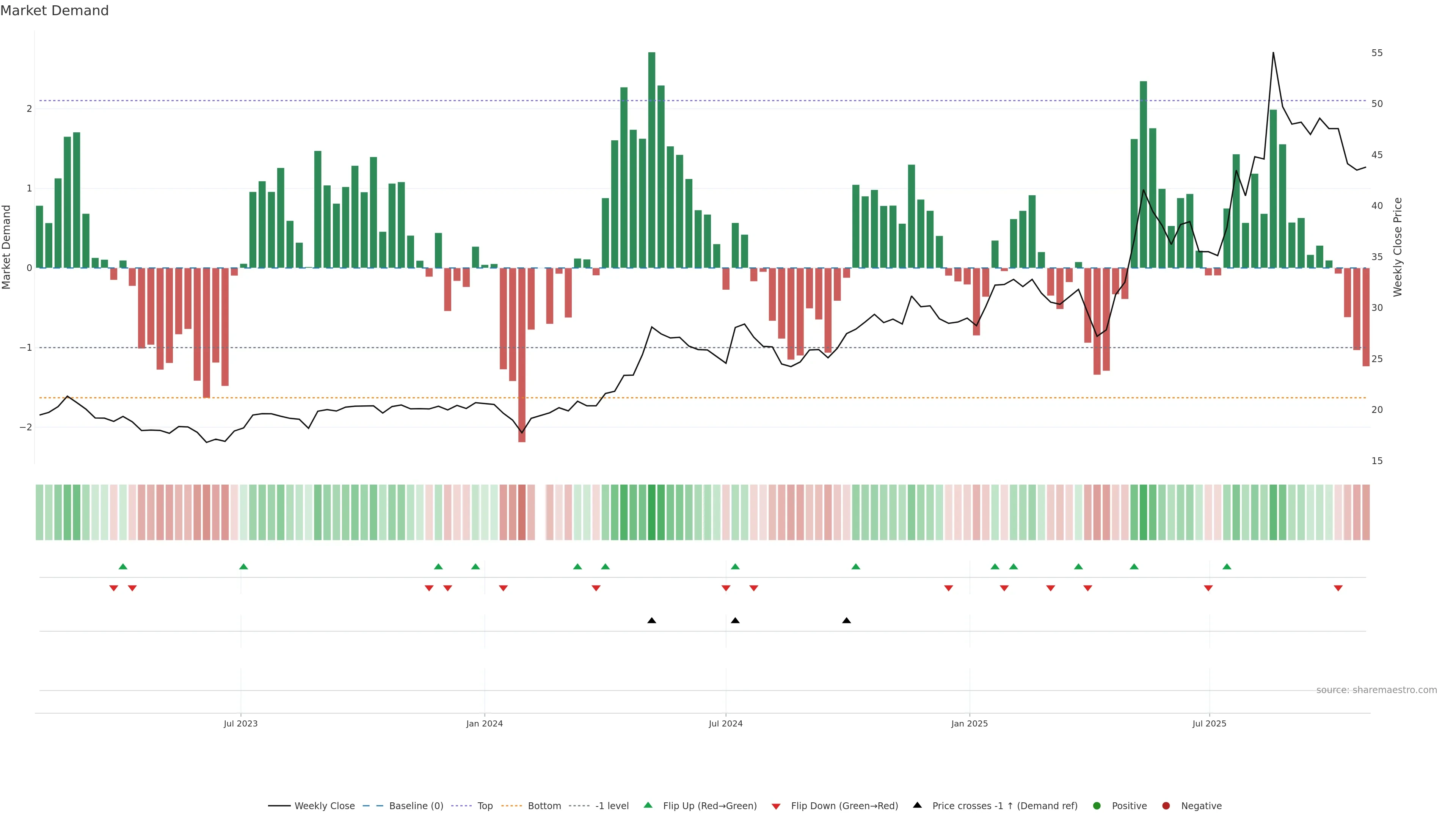Image resolution: width=1456 pixels, height=819 pixels.
Task: Select the leftmost black price-cross triangle marker
Action: pos(651,621)
